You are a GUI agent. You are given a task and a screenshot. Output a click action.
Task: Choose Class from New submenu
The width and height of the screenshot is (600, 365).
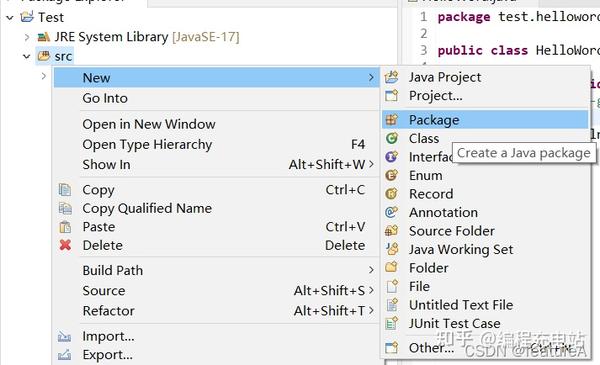coord(485,138)
